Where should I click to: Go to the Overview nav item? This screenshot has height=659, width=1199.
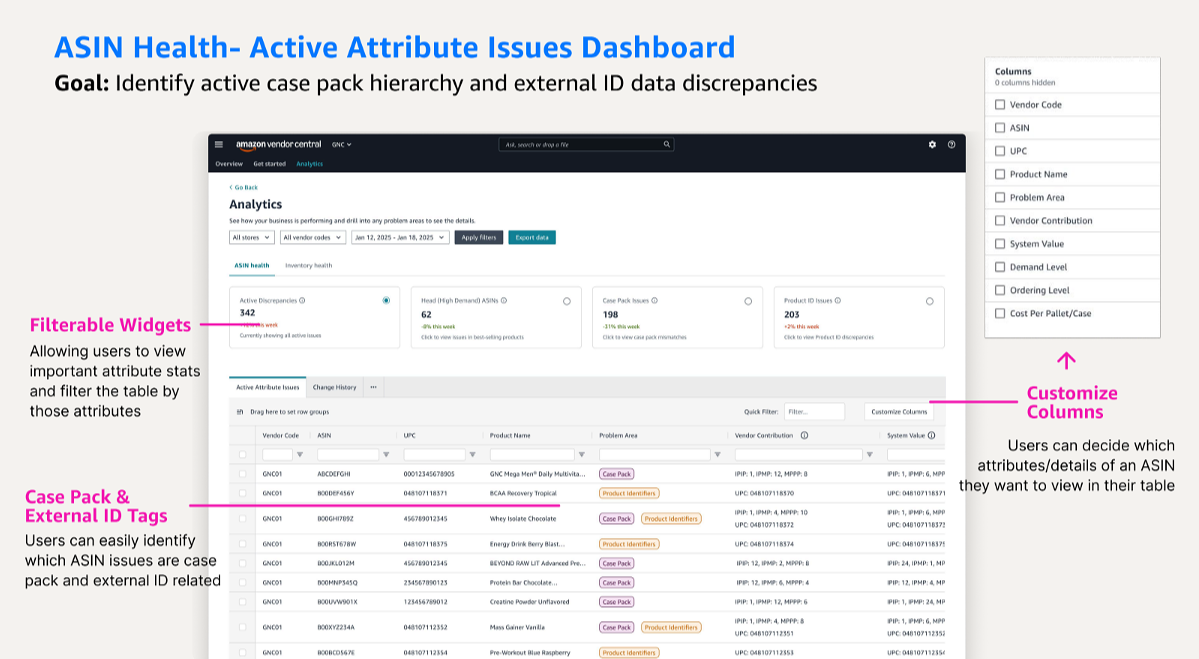tap(229, 164)
